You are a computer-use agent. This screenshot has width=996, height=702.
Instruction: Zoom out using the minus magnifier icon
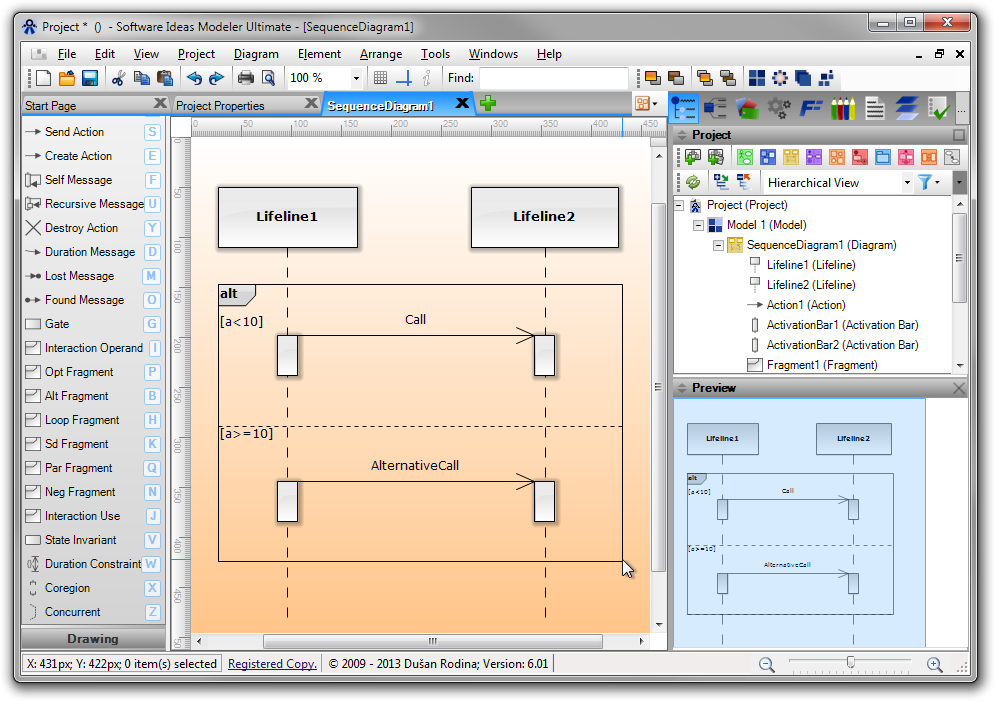point(767,665)
